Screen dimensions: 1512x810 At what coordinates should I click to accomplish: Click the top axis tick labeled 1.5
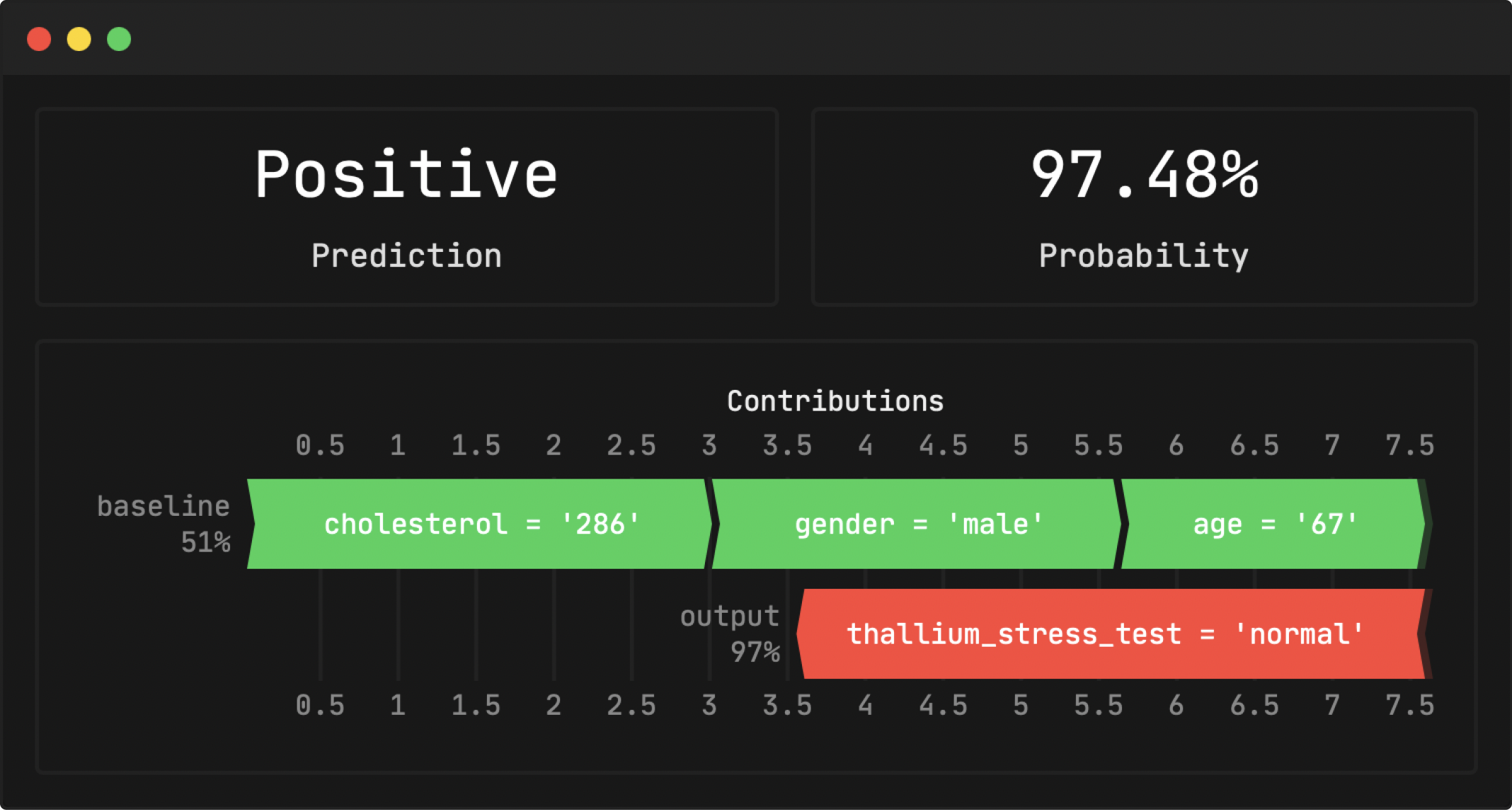click(476, 445)
